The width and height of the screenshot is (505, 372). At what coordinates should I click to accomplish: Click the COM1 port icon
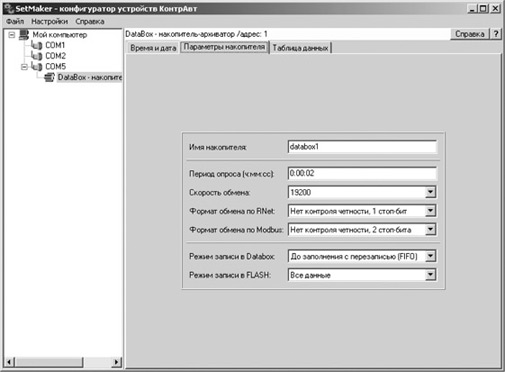click(x=37, y=45)
